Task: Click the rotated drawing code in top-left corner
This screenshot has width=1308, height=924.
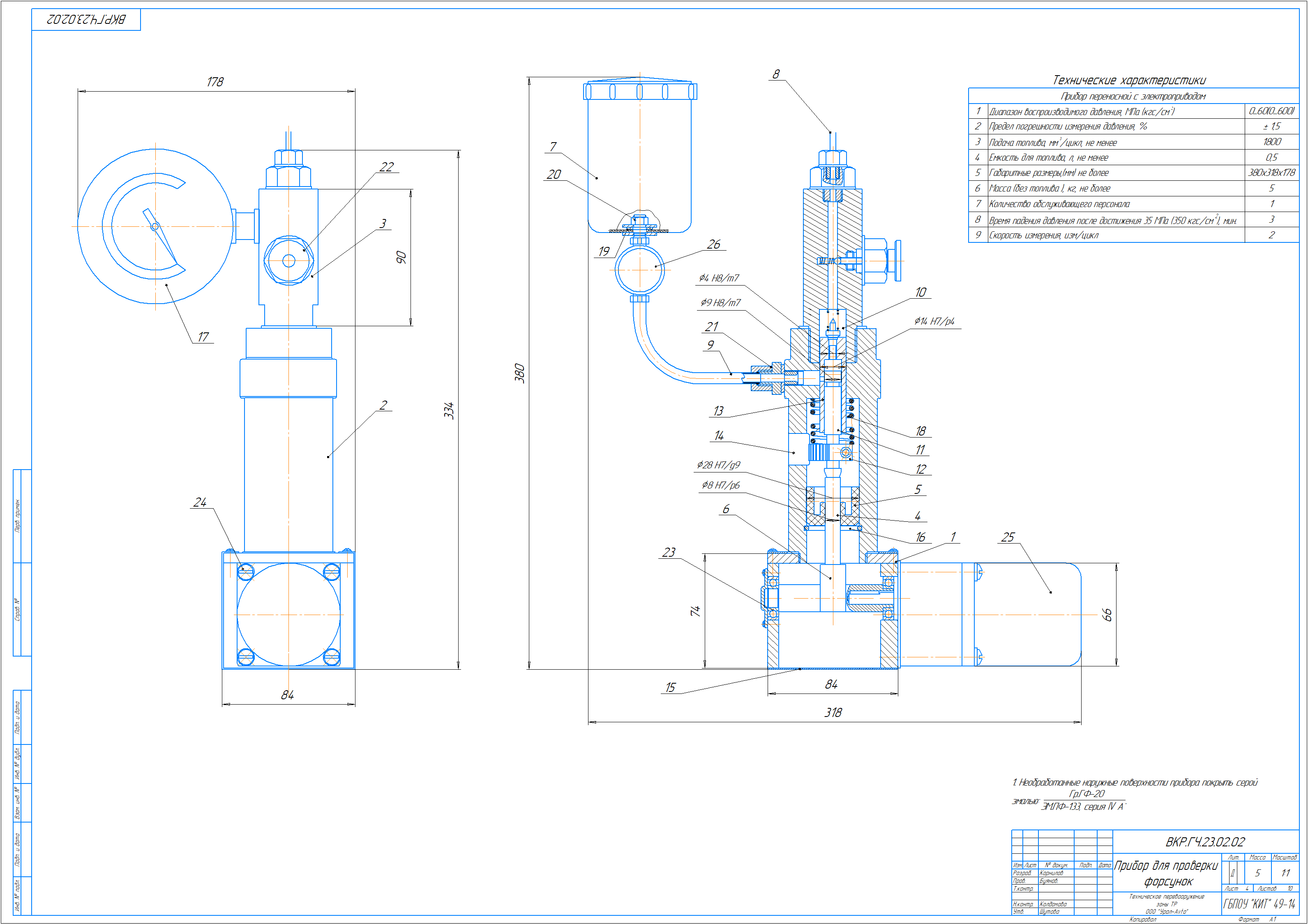Action: pos(86,19)
